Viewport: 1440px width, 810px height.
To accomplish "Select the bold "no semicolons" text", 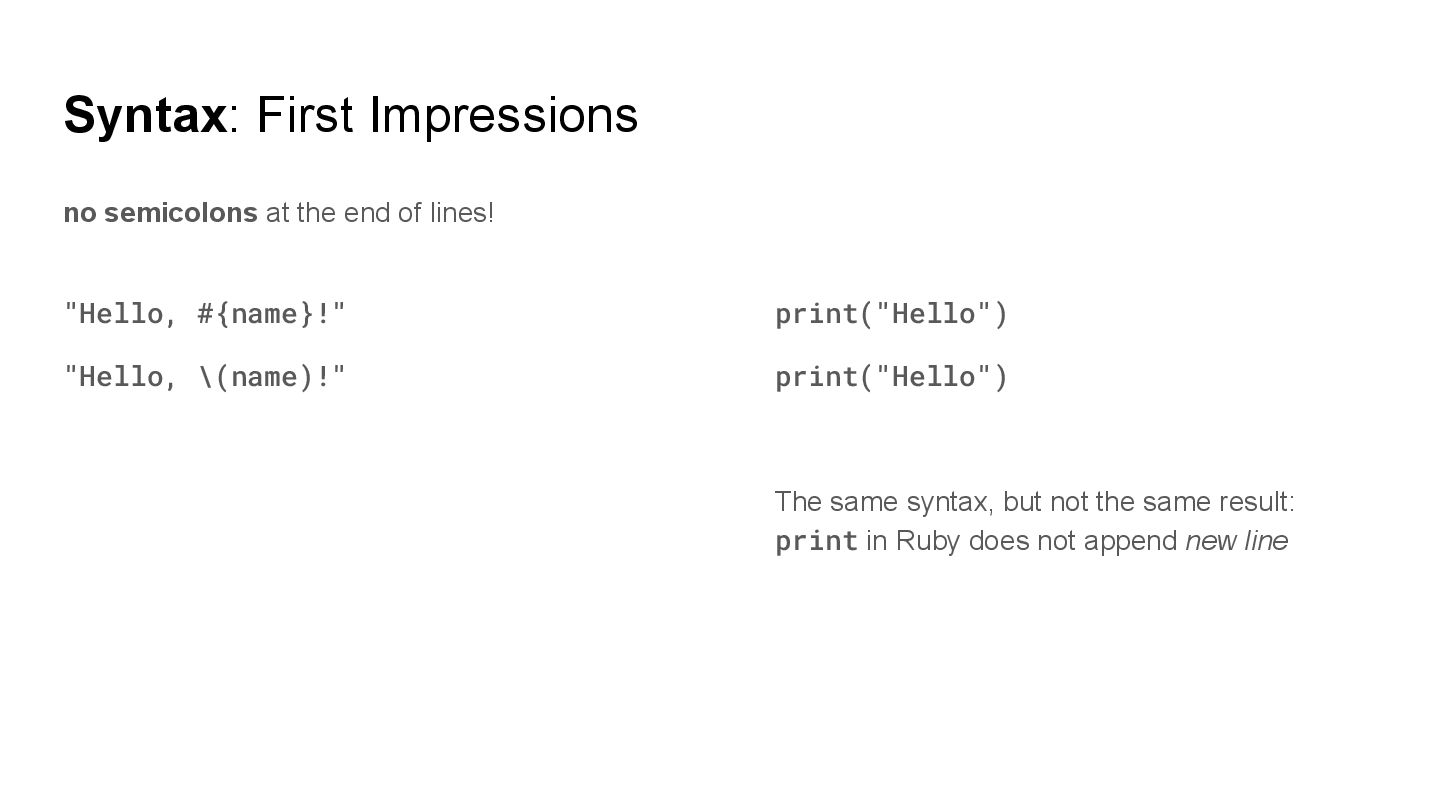I will 160,213.
